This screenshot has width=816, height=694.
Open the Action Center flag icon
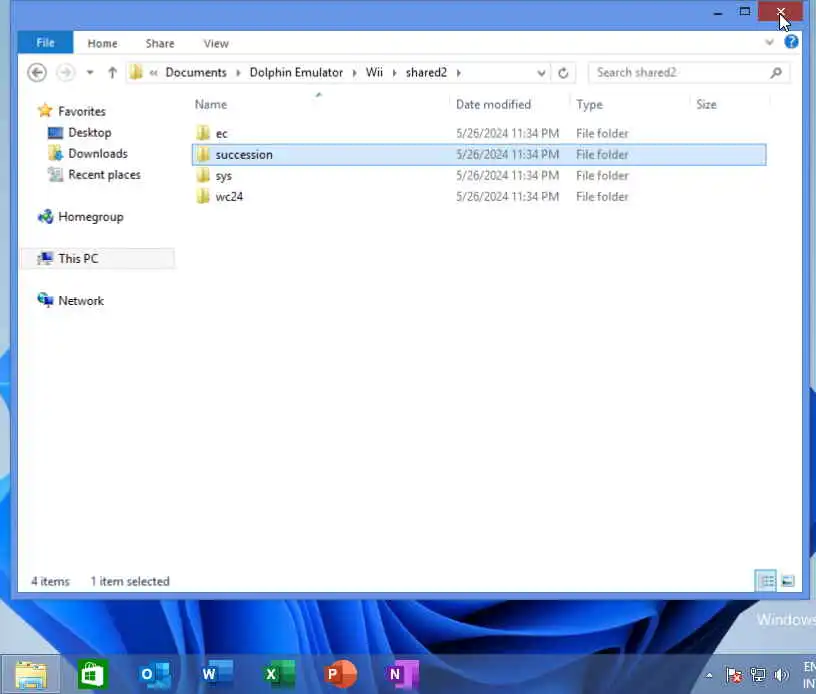734,676
